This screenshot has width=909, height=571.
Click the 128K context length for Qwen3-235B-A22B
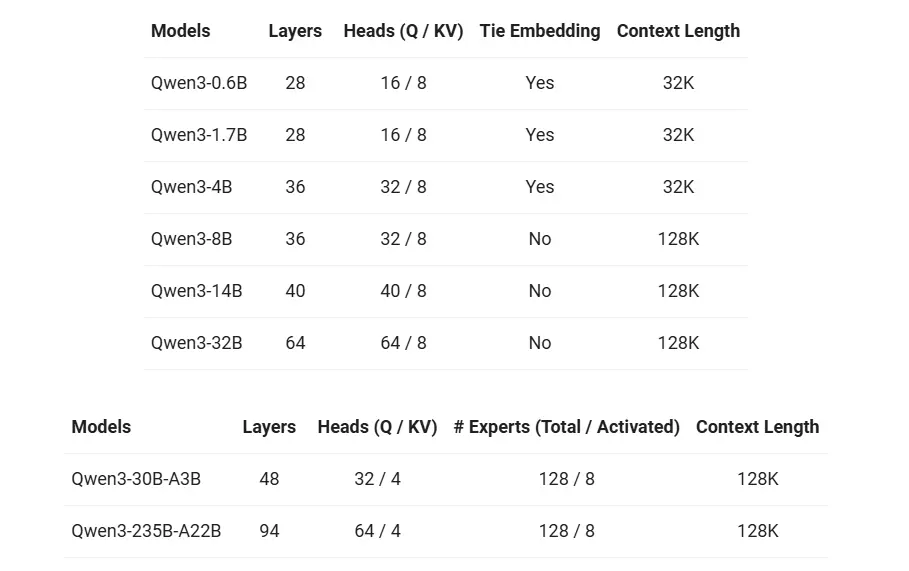coord(757,531)
